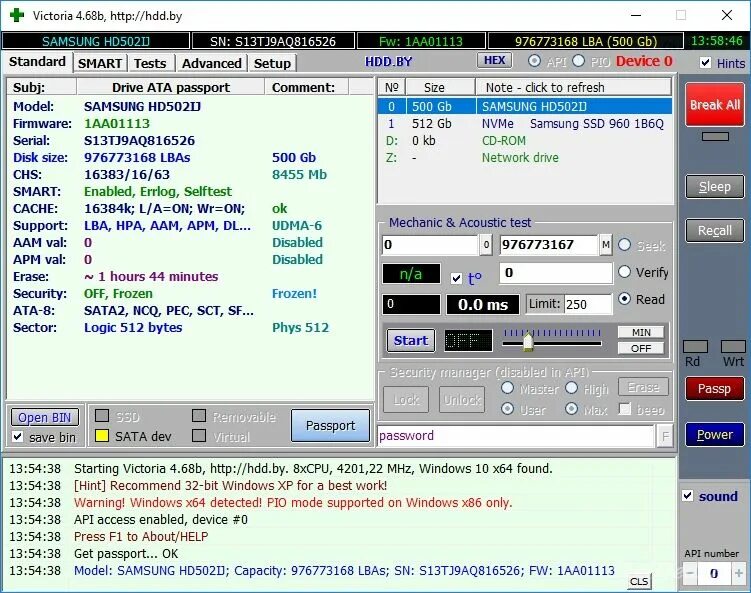Click the red Passp button

pos(715,388)
